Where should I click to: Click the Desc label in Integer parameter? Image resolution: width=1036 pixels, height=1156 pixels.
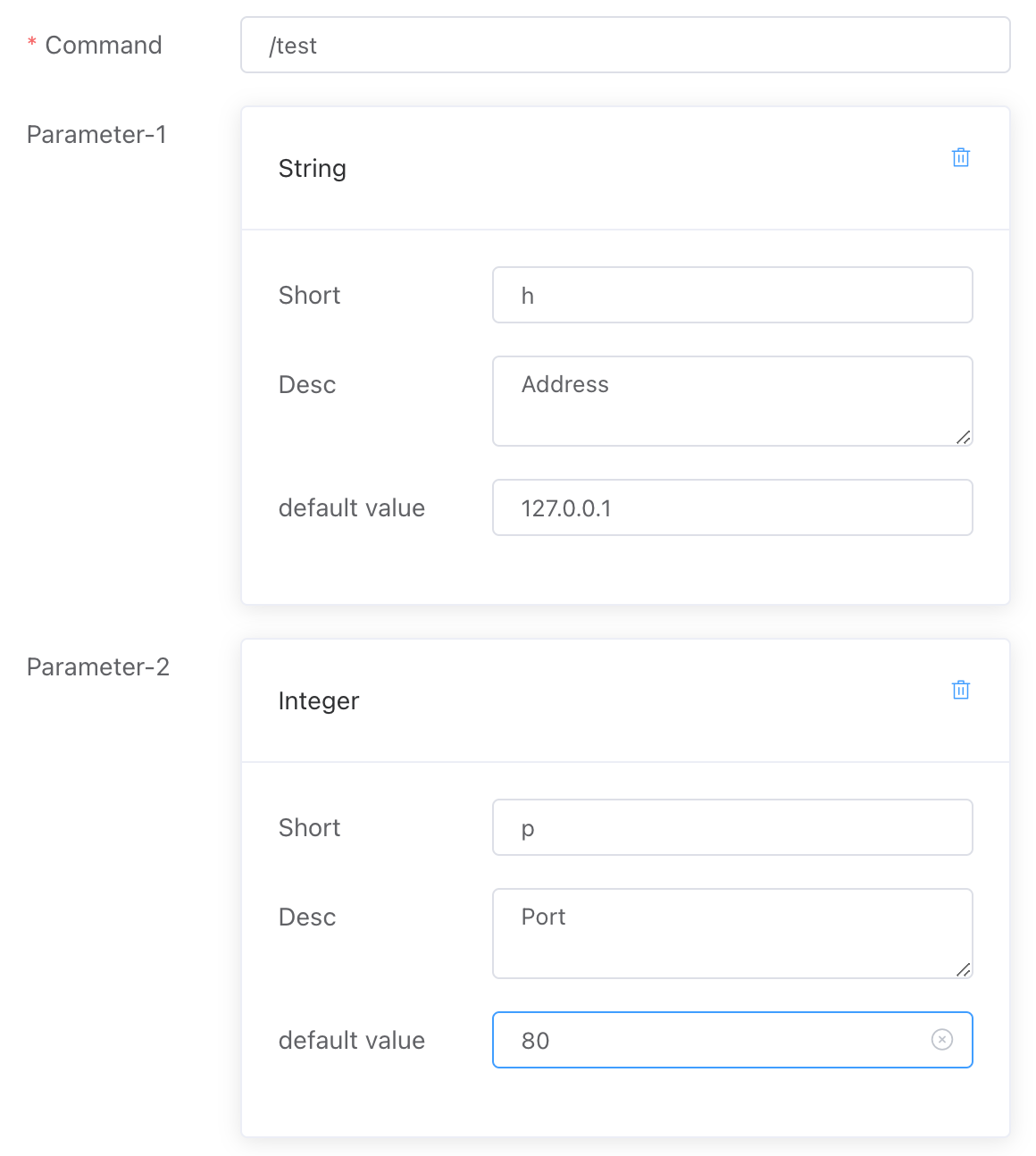tap(307, 917)
